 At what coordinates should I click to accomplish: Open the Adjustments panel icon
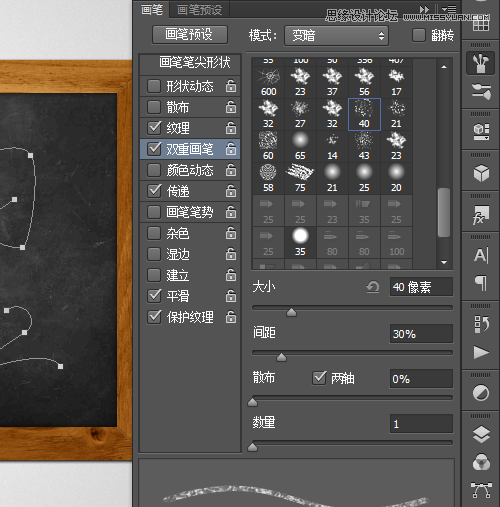click(x=481, y=393)
